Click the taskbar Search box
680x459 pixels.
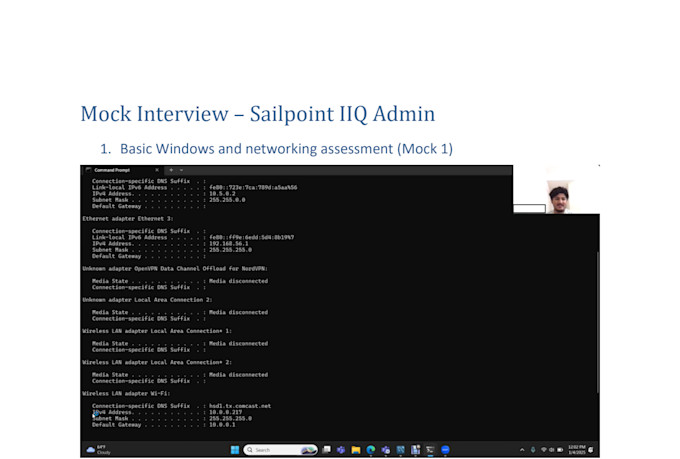point(280,450)
